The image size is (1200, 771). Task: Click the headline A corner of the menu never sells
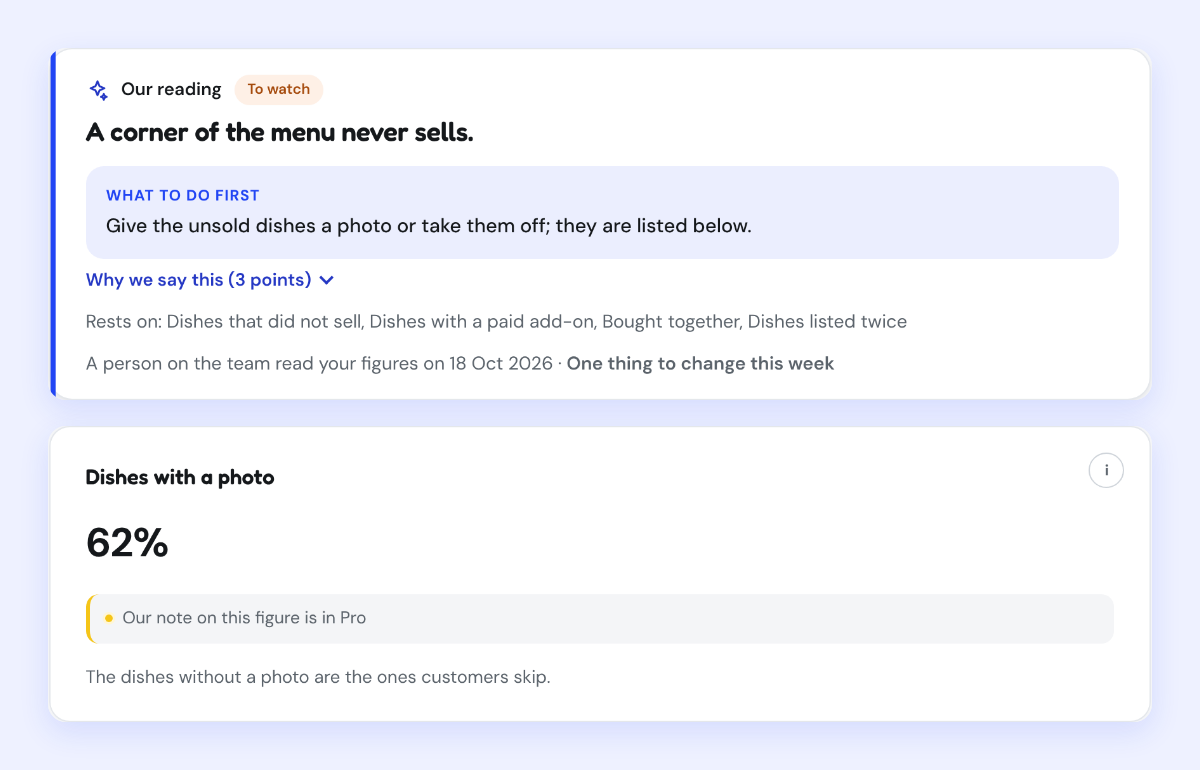coord(280,132)
